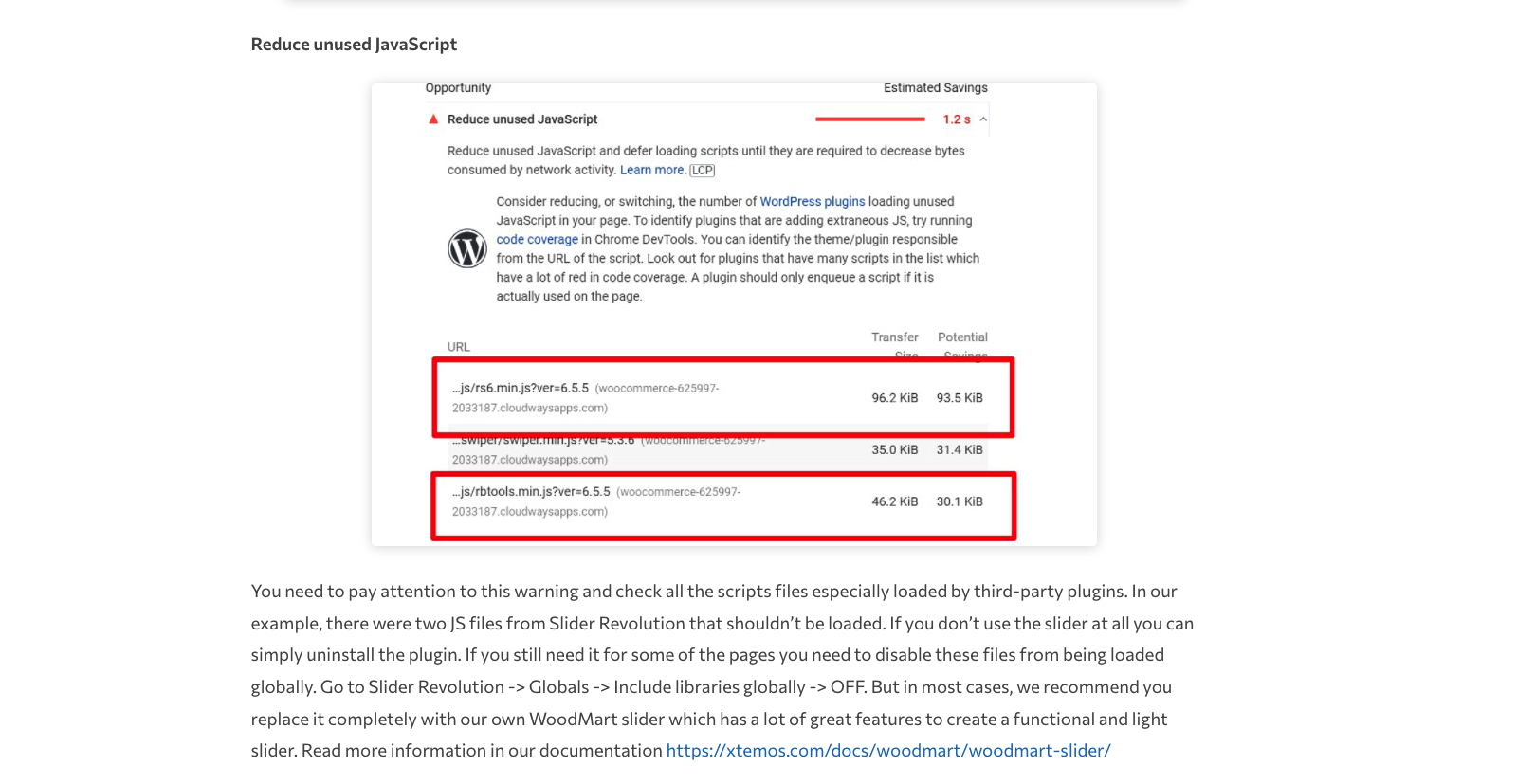
Task: Click the Lighthouse report screenshot image
Action: coord(734,315)
